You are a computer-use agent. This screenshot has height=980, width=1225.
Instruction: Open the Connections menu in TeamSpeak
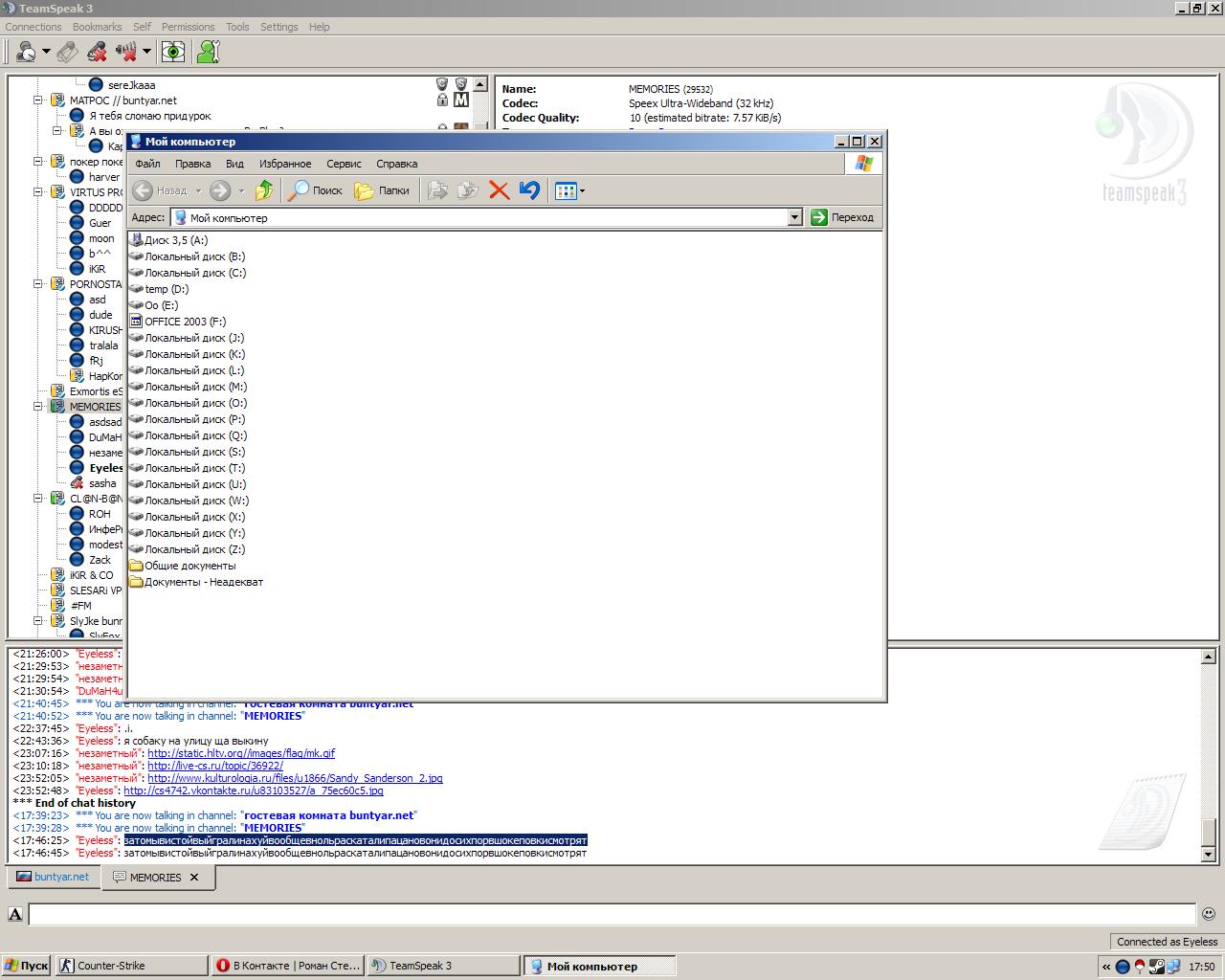pyautogui.click(x=33, y=27)
